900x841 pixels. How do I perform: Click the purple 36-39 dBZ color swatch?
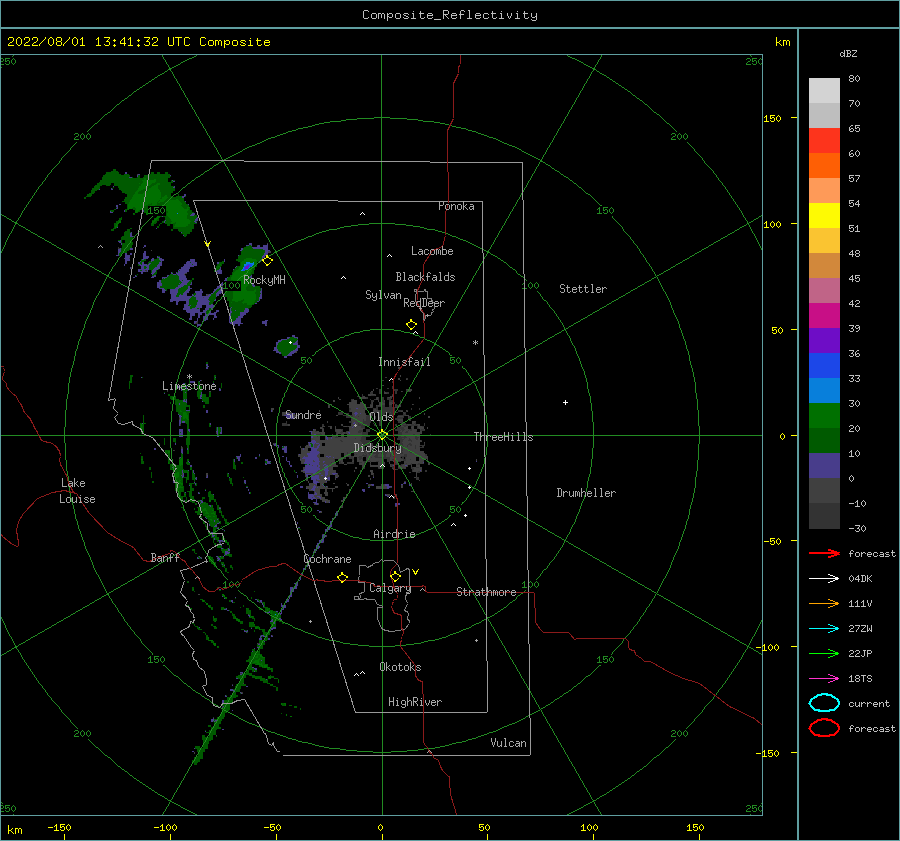pos(824,341)
